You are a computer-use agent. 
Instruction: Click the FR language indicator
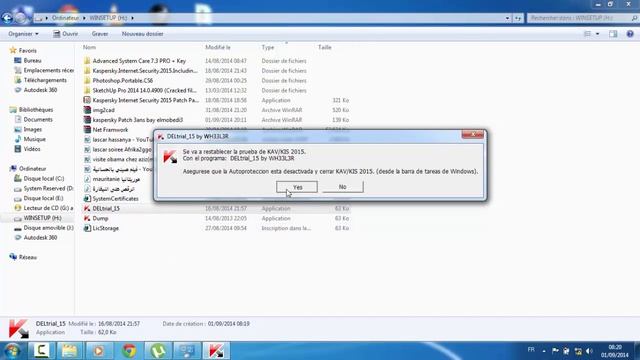pyautogui.click(x=531, y=350)
